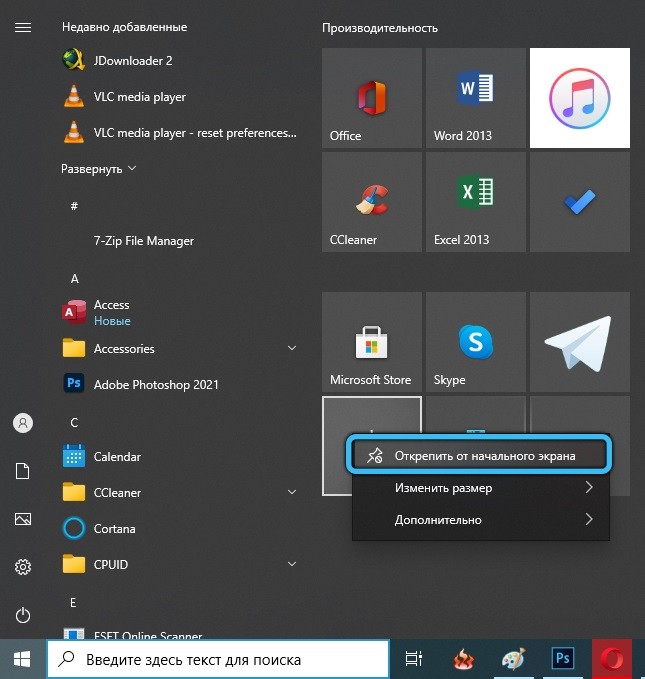Image resolution: width=645 pixels, height=679 pixels.
Task: Open the user account icon
Action: coord(23,423)
